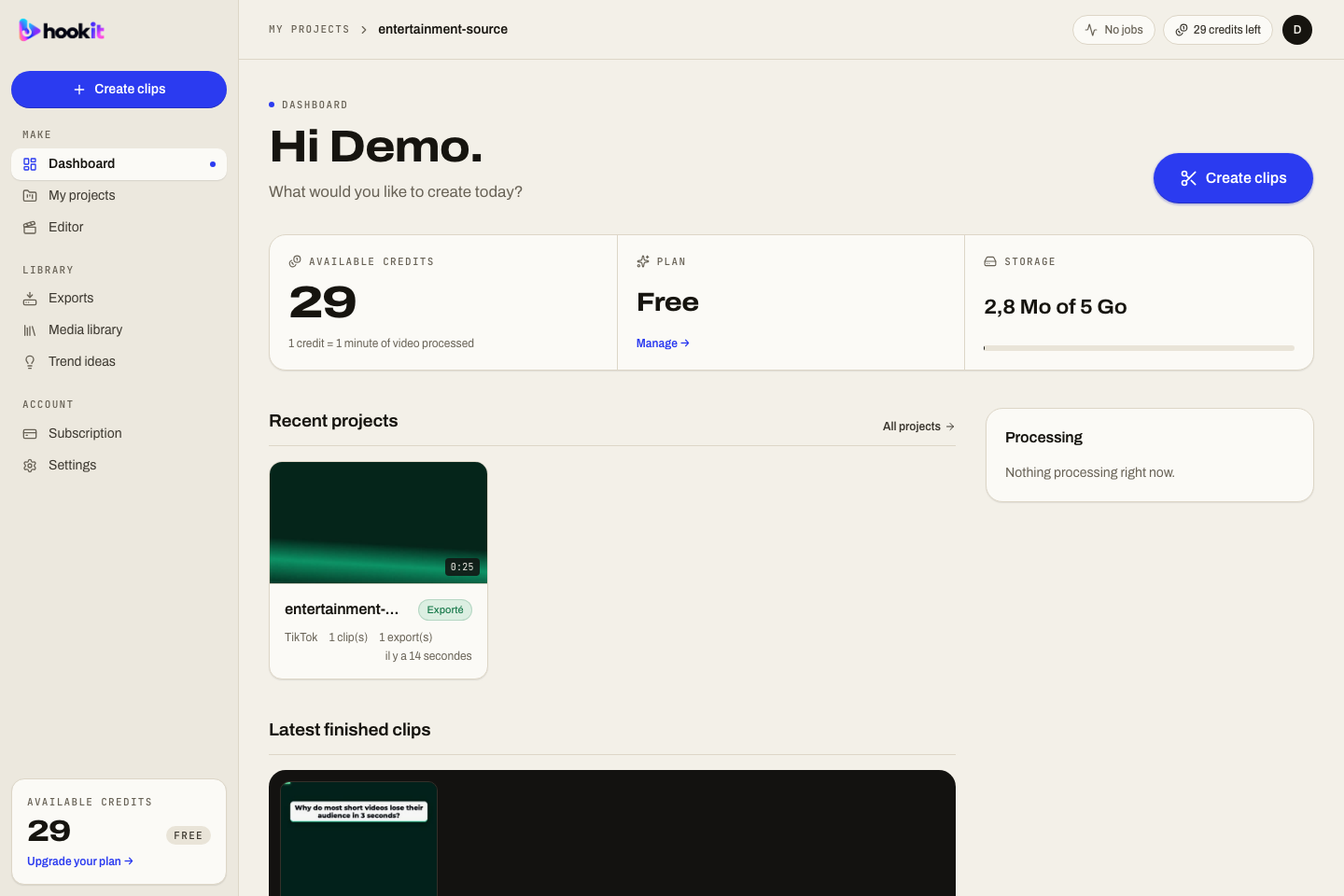Click the Subscription card icon
Screen dimensions: 1344x896
coord(30,434)
